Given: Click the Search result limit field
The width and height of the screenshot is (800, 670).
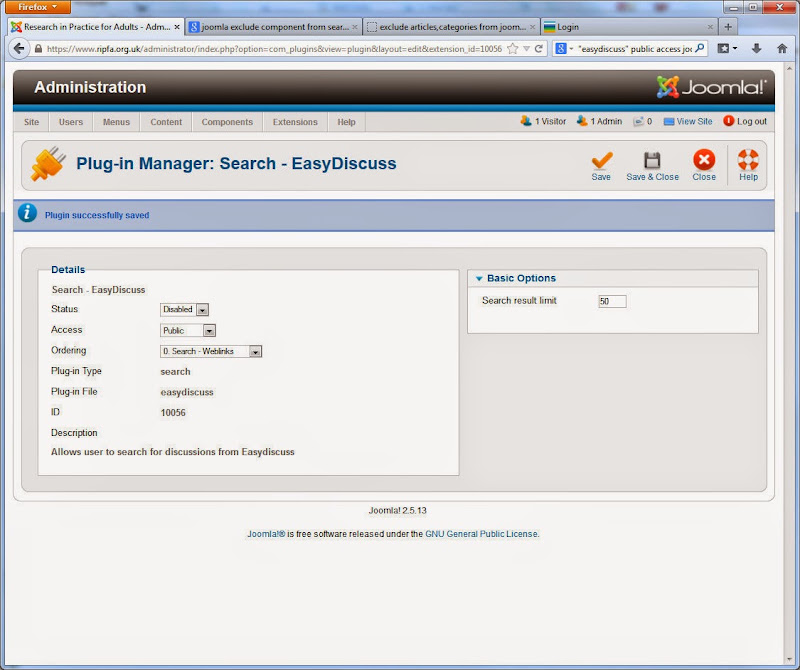Looking at the screenshot, I should click(x=612, y=301).
